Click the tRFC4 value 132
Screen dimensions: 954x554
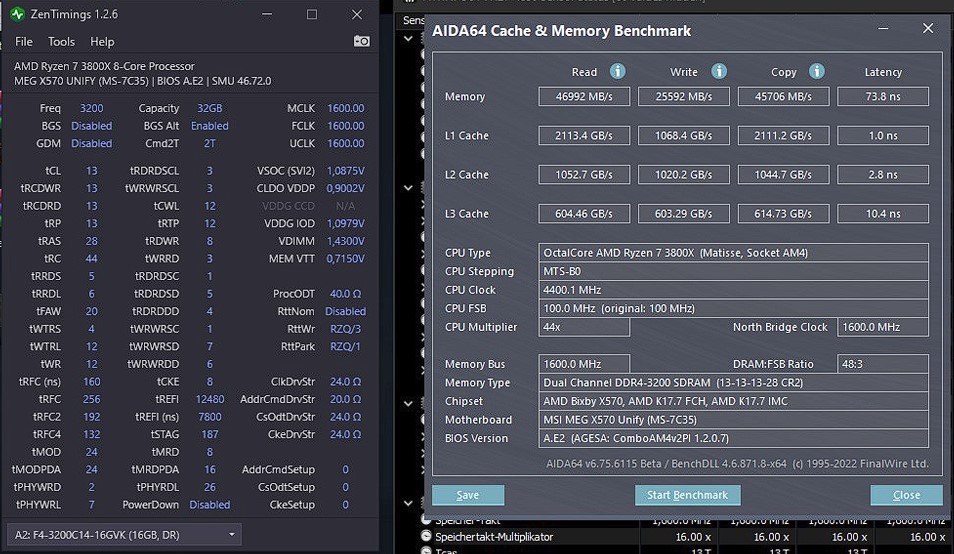click(91, 435)
